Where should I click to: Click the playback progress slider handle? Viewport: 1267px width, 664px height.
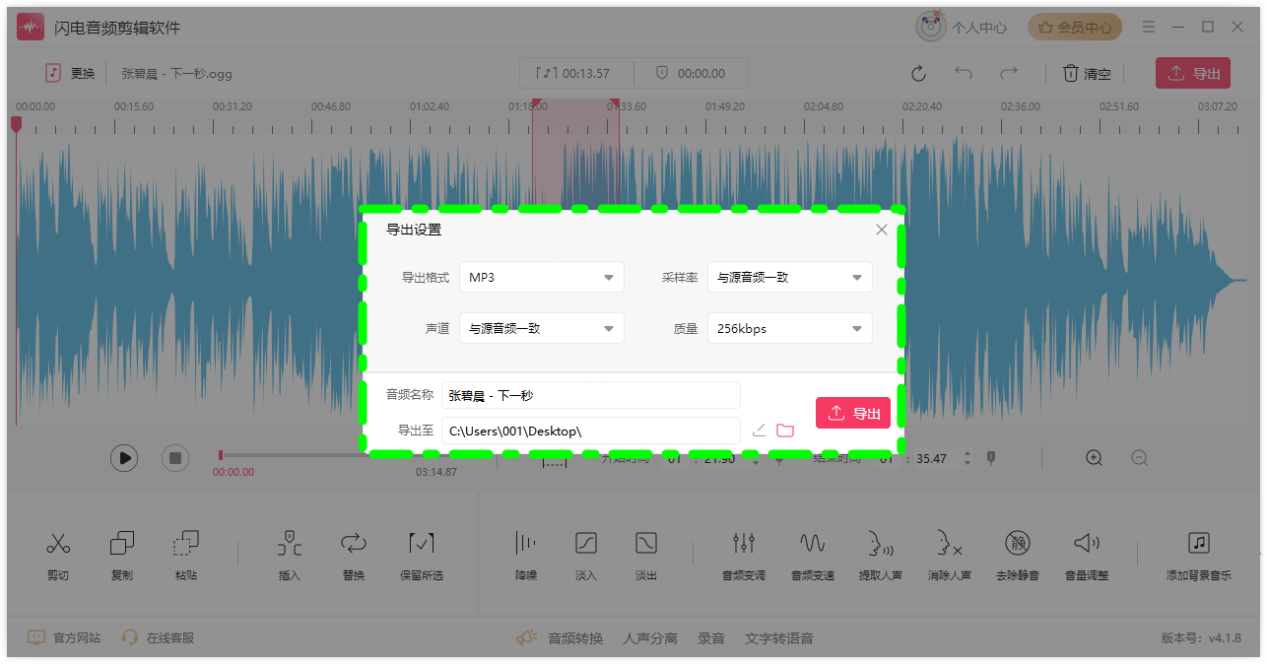click(221, 456)
